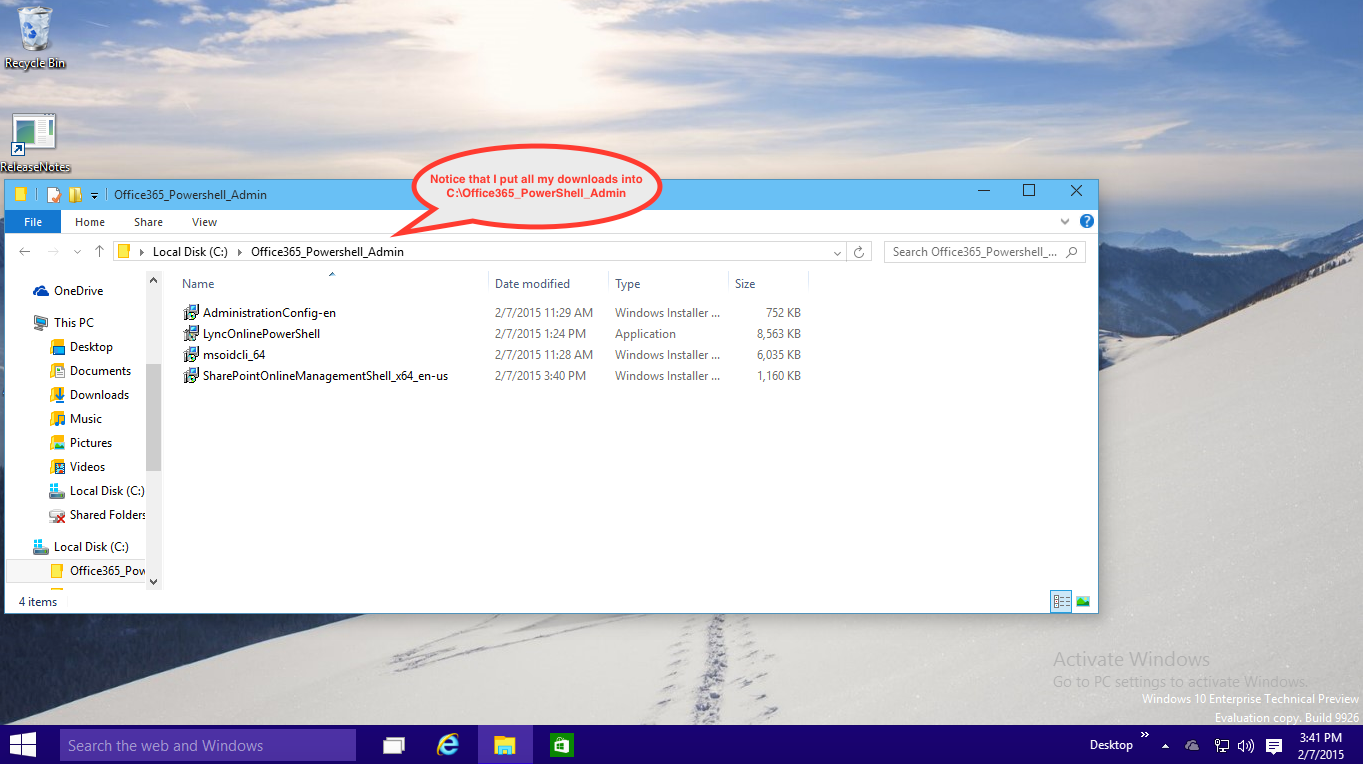Viewport: 1363px width, 764px height.
Task: Click the Forward navigation arrow
Action: pos(53,252)
